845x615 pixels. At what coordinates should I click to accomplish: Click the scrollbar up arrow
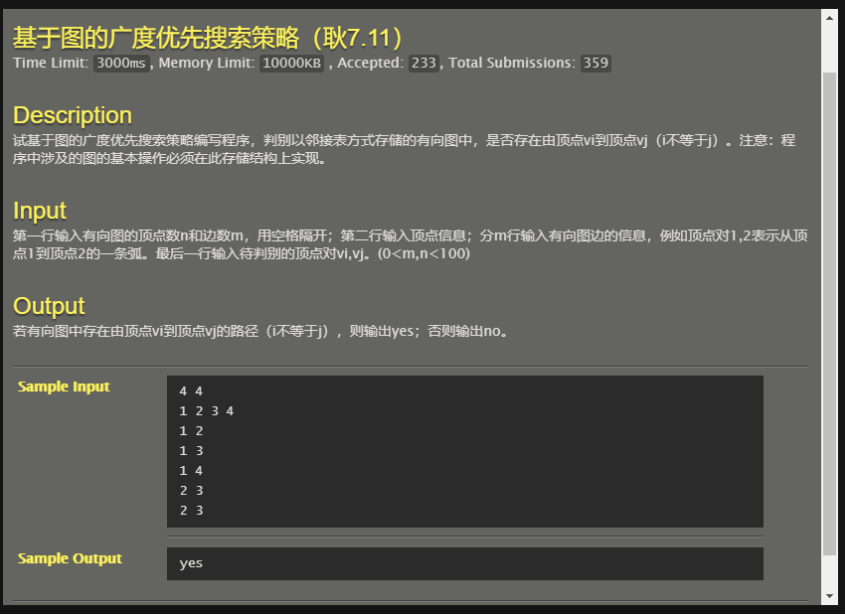pyautogui.click(x=829, y=18)
